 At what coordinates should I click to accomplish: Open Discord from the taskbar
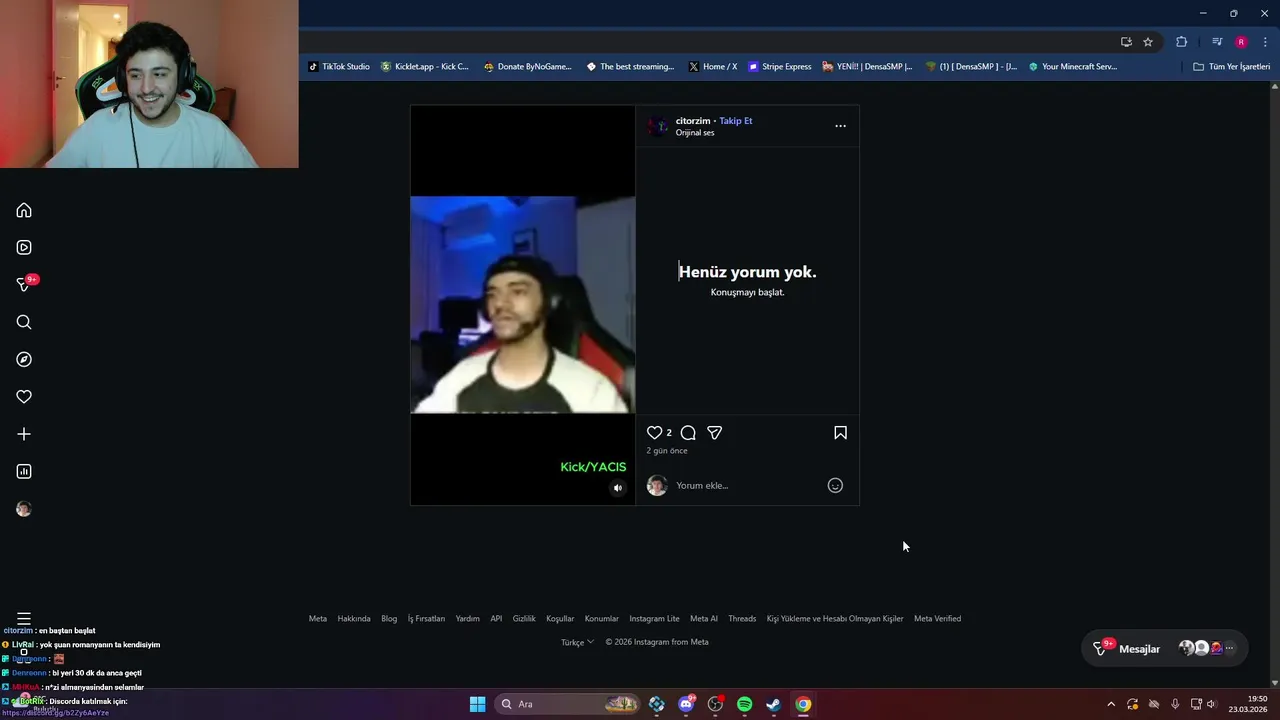pos(686,704)
